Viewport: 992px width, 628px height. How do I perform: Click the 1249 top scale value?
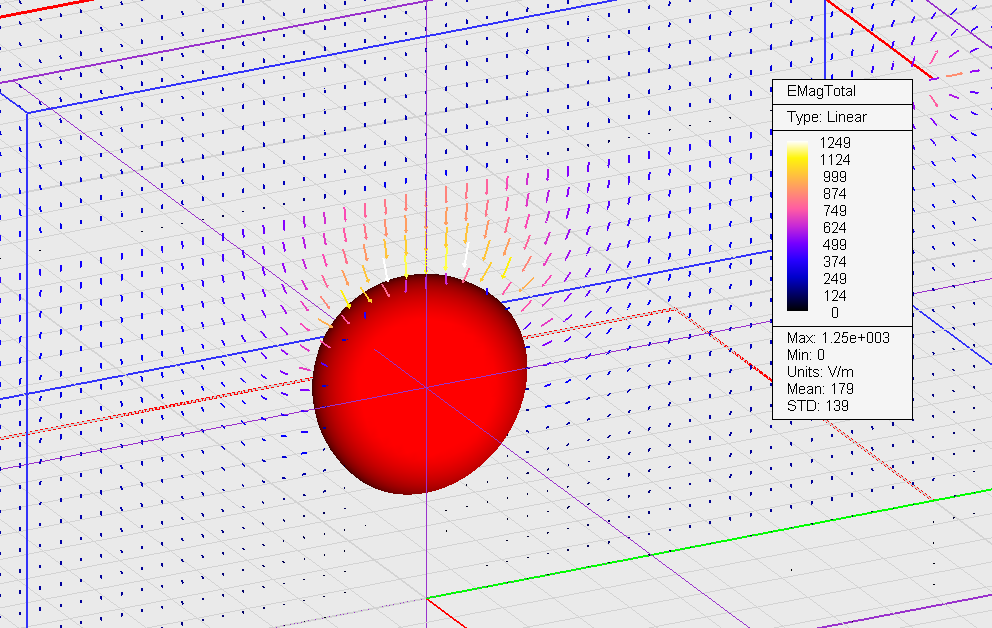(834, 143)
